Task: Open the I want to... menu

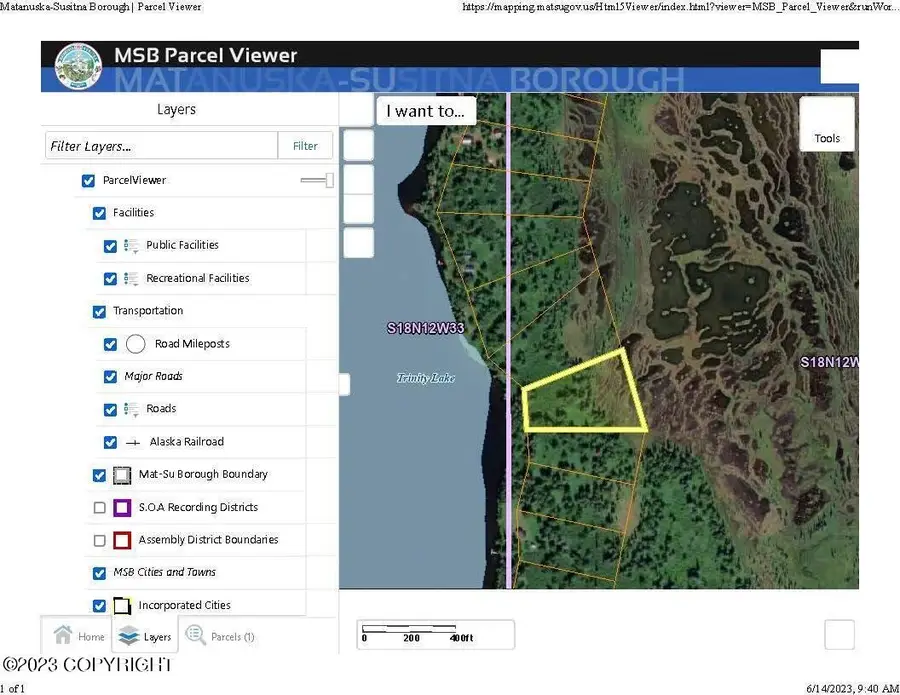Action: (x=424, y=110)
